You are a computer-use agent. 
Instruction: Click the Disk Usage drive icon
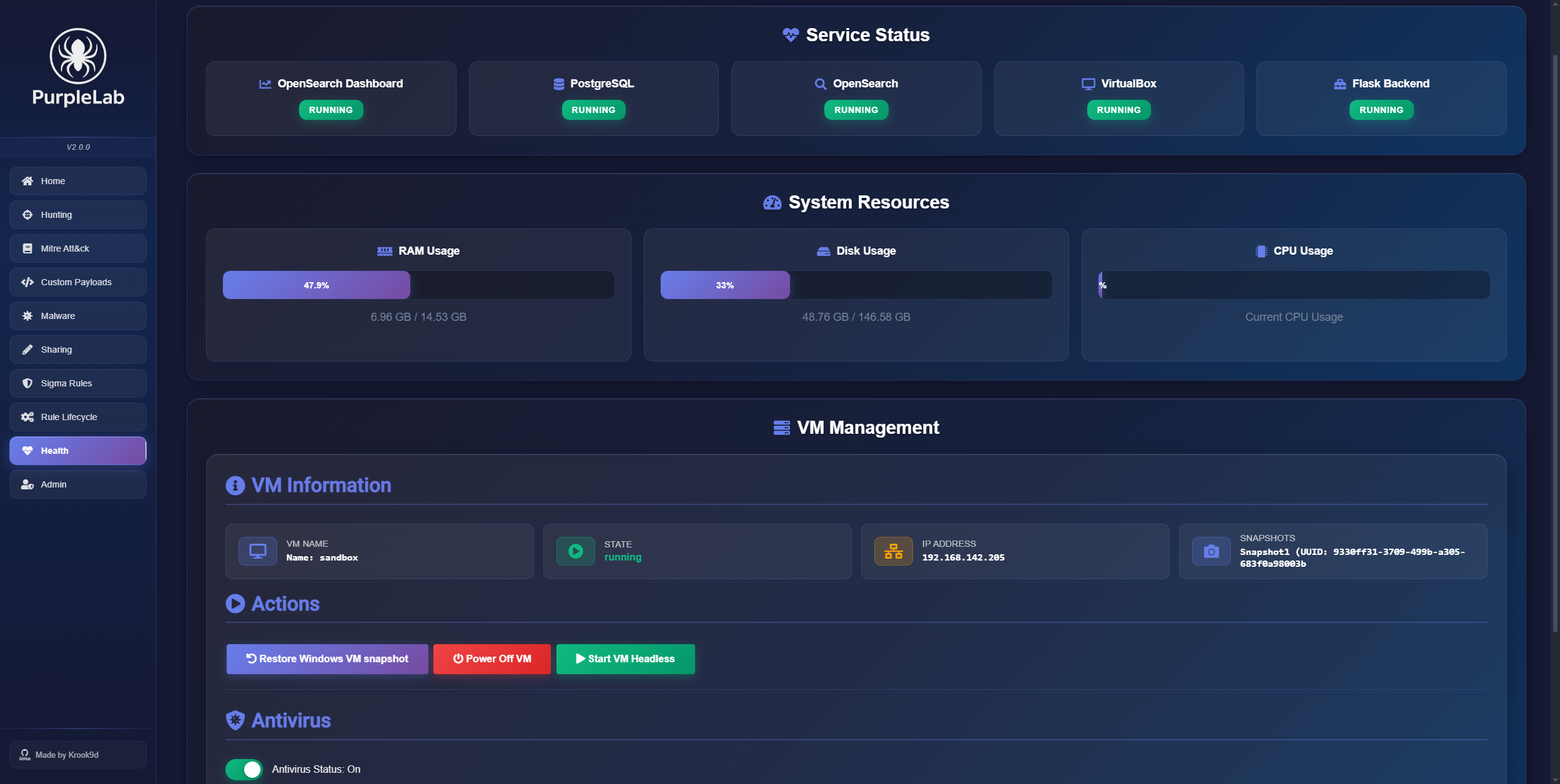coord(824,251)
